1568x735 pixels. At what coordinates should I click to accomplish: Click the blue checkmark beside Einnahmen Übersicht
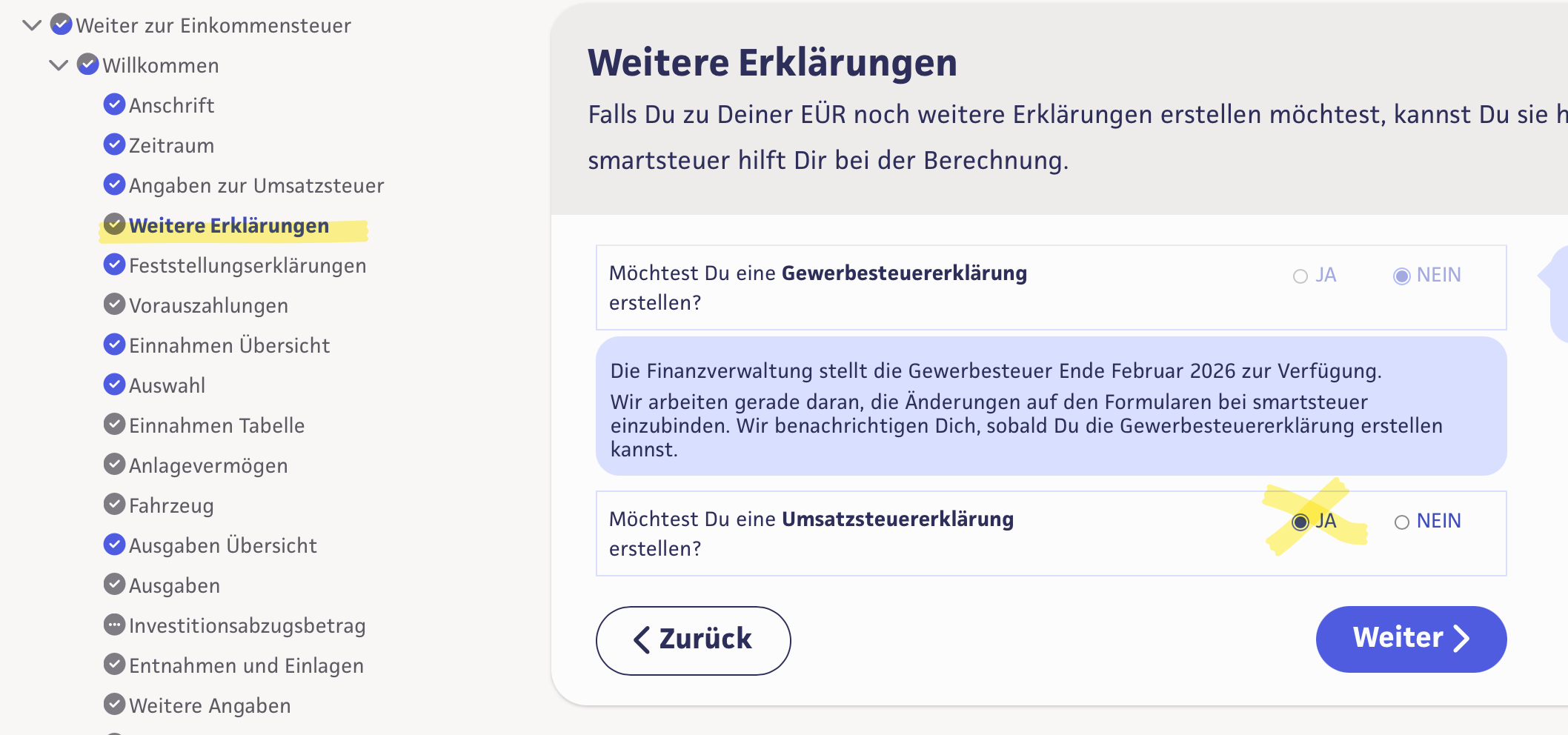coord(114,345)
